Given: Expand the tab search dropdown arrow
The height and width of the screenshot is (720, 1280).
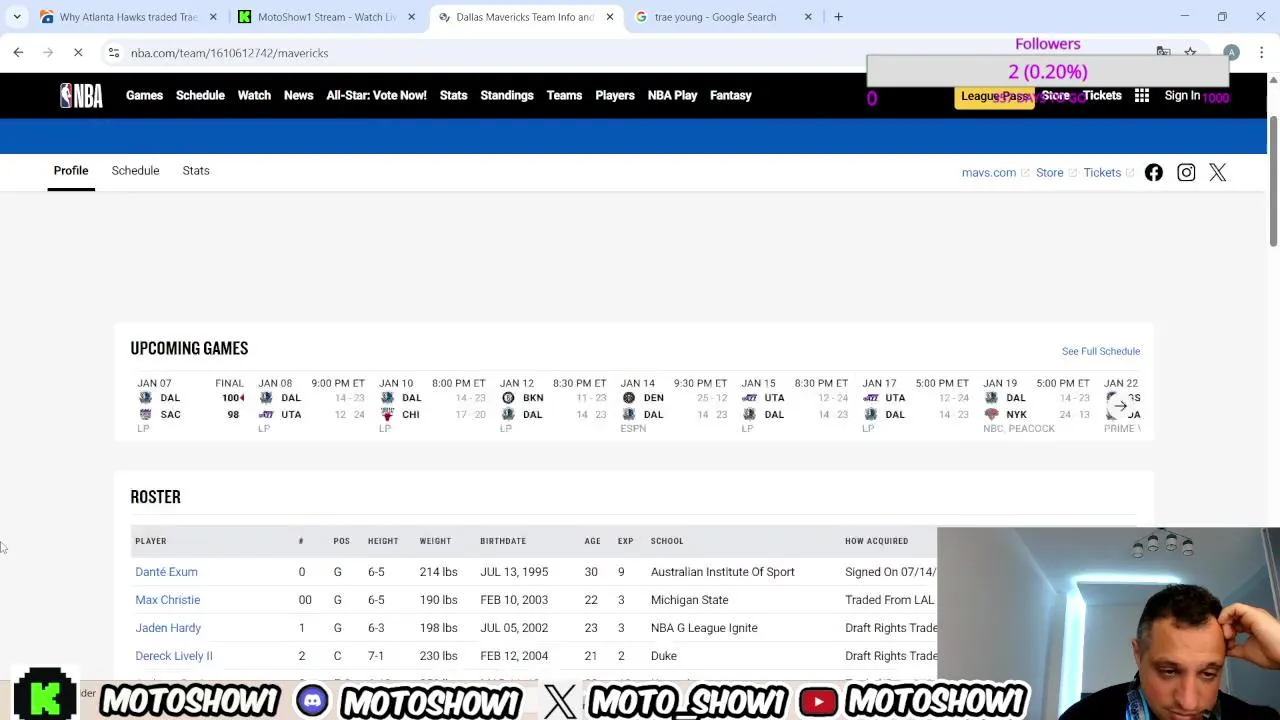Looking at the screenshot, I should click(x=16, y=16).
